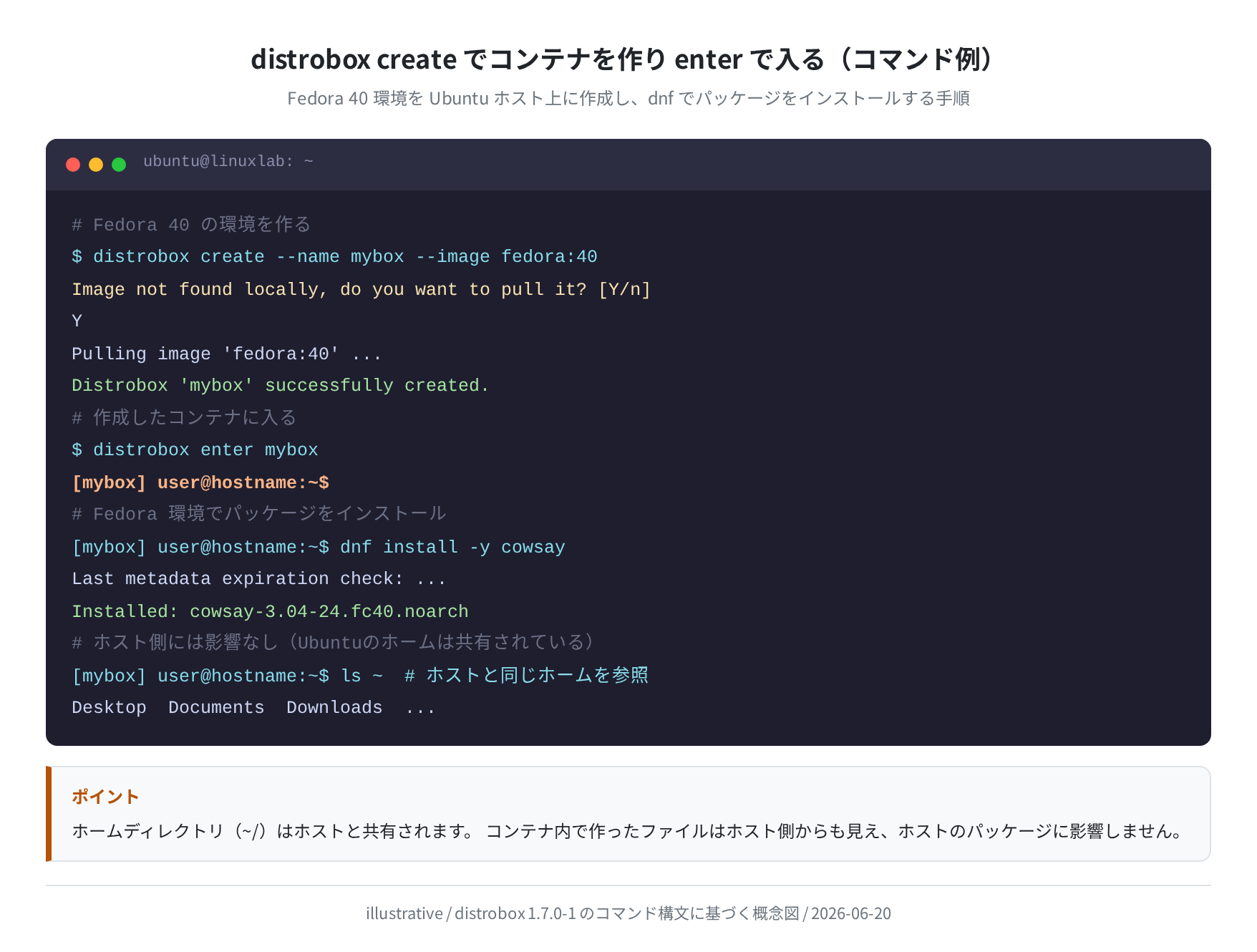
Task: Select the terminal title 'ubuntu@linuxlab: ~'
Action: tap(228, 162)
